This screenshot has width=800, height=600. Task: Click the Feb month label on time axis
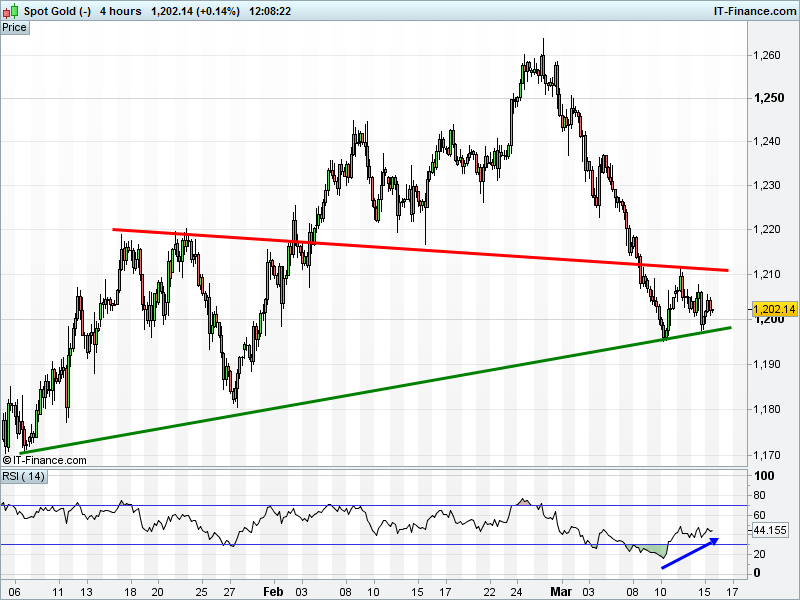point(273,591)
